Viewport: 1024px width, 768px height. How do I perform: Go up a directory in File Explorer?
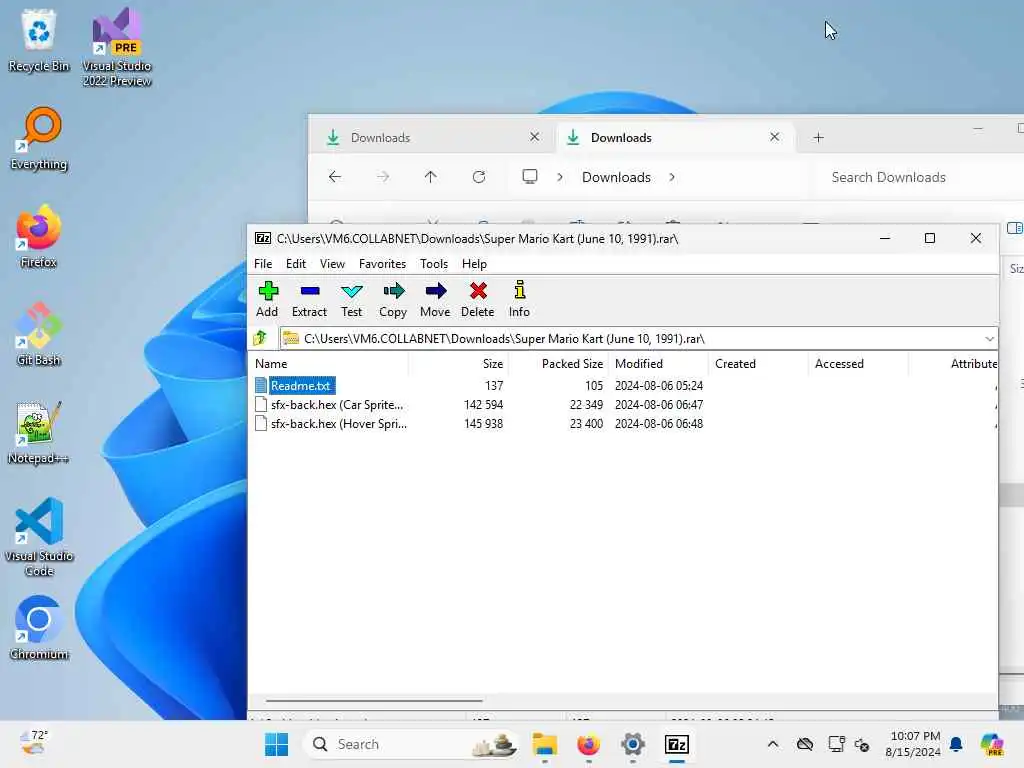(430, 177)
